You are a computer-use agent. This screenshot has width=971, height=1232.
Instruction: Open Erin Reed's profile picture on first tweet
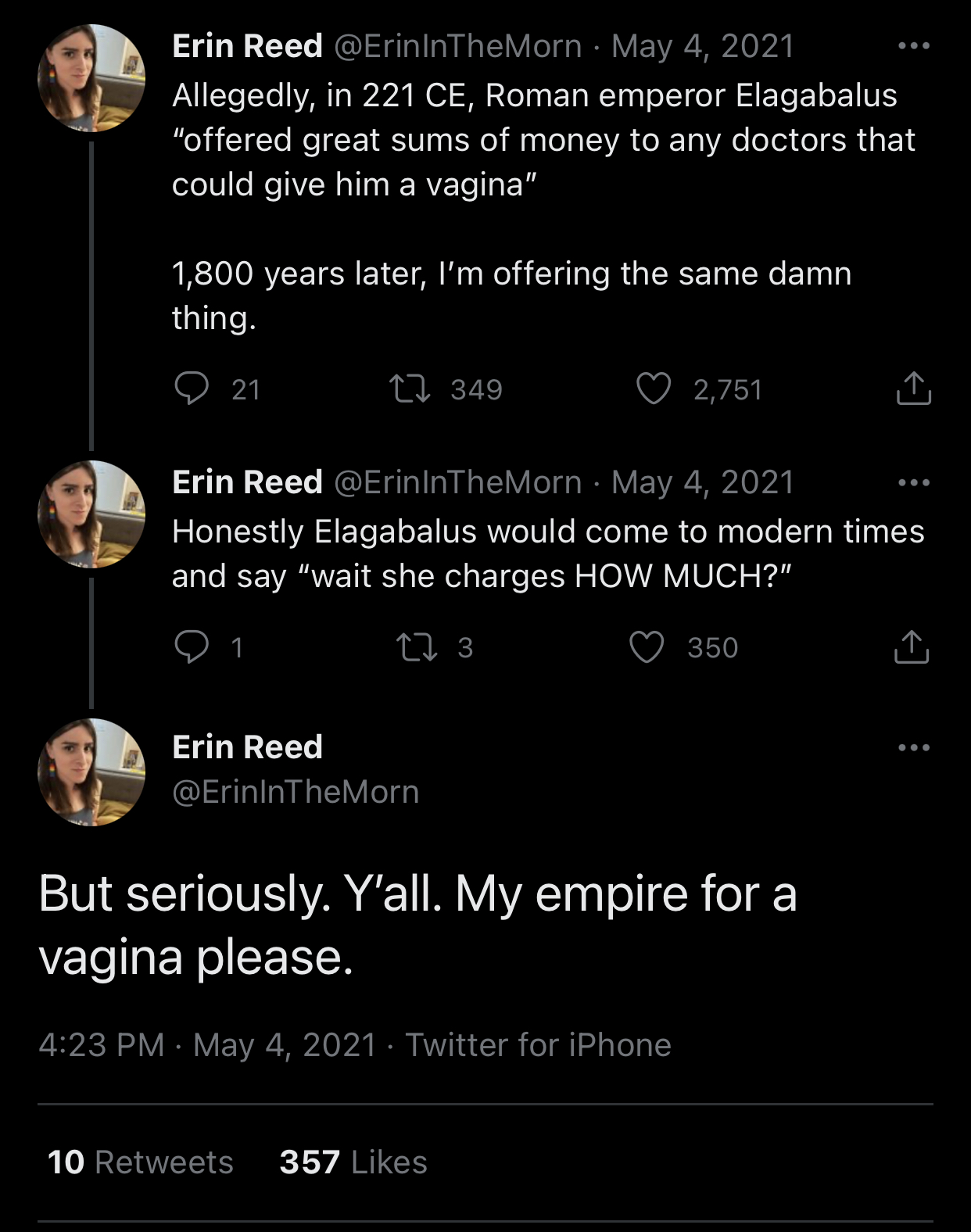(x=91, y=78)
